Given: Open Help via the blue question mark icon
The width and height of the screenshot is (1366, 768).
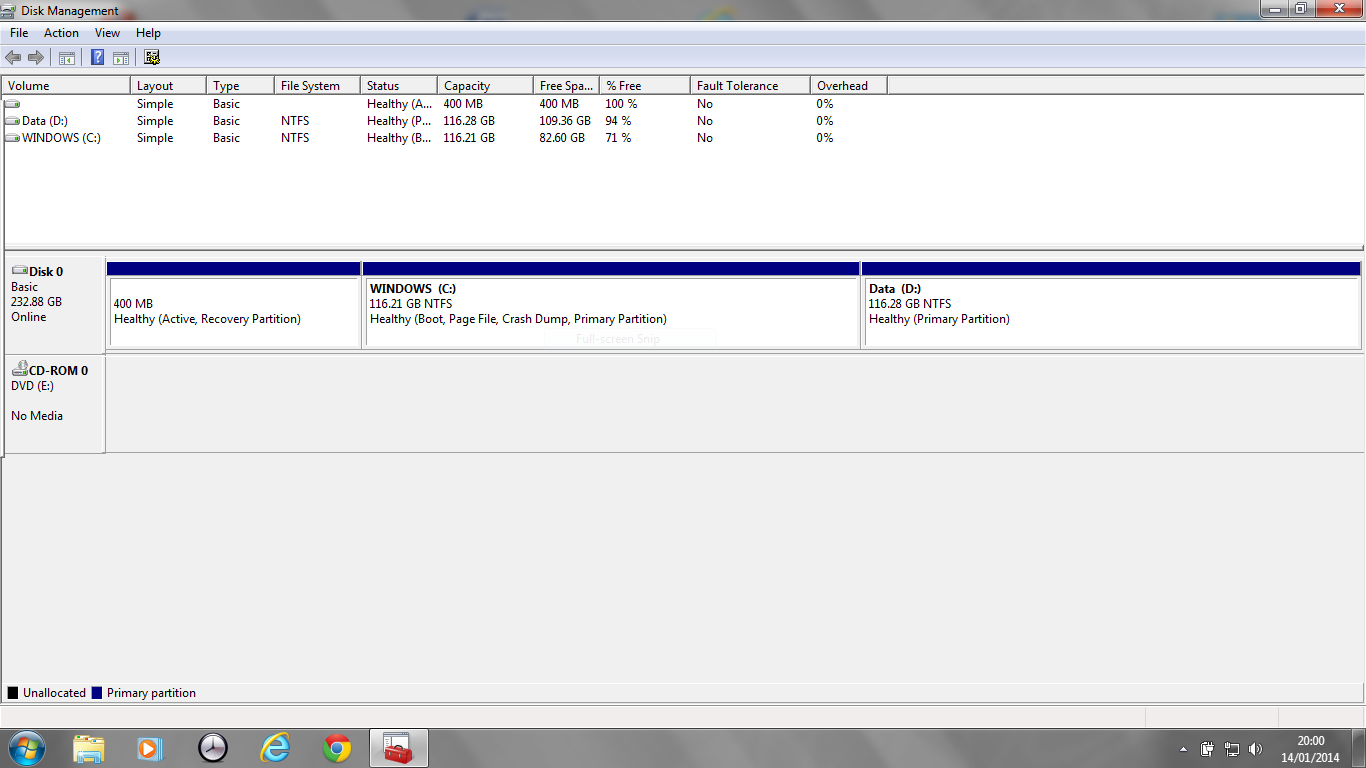Looking at the screenshot, I should (x=97, y=58).
